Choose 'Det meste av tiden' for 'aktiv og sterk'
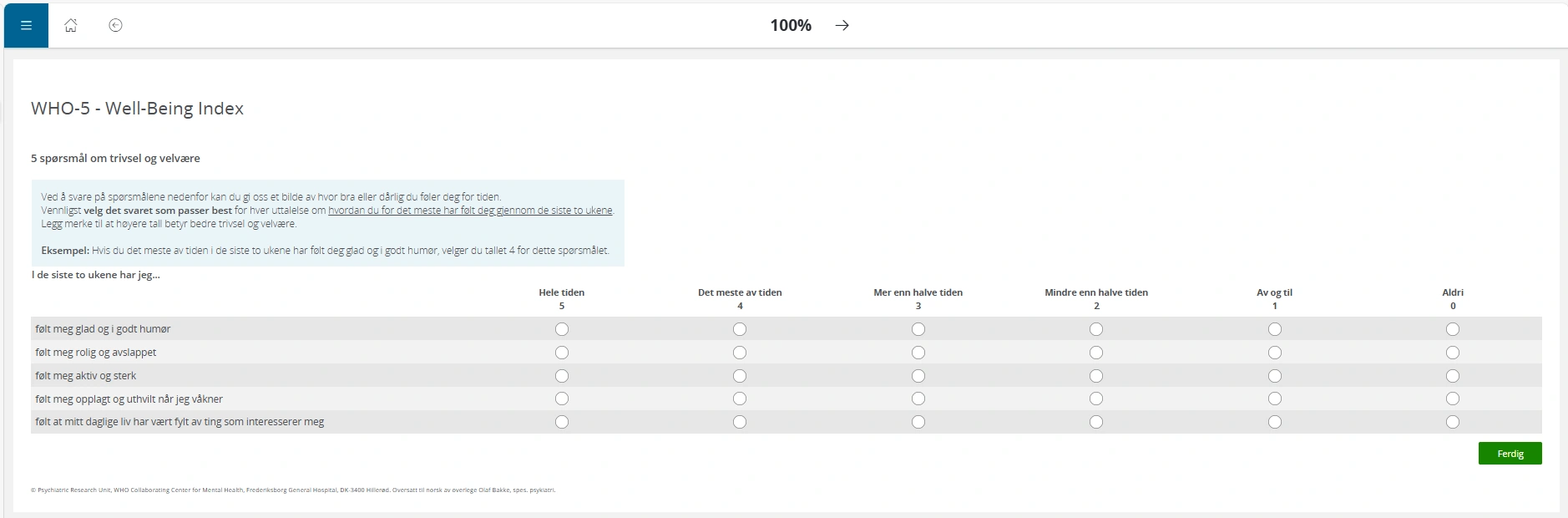This screenshot has width=1568, height=518. pos(740,376)
